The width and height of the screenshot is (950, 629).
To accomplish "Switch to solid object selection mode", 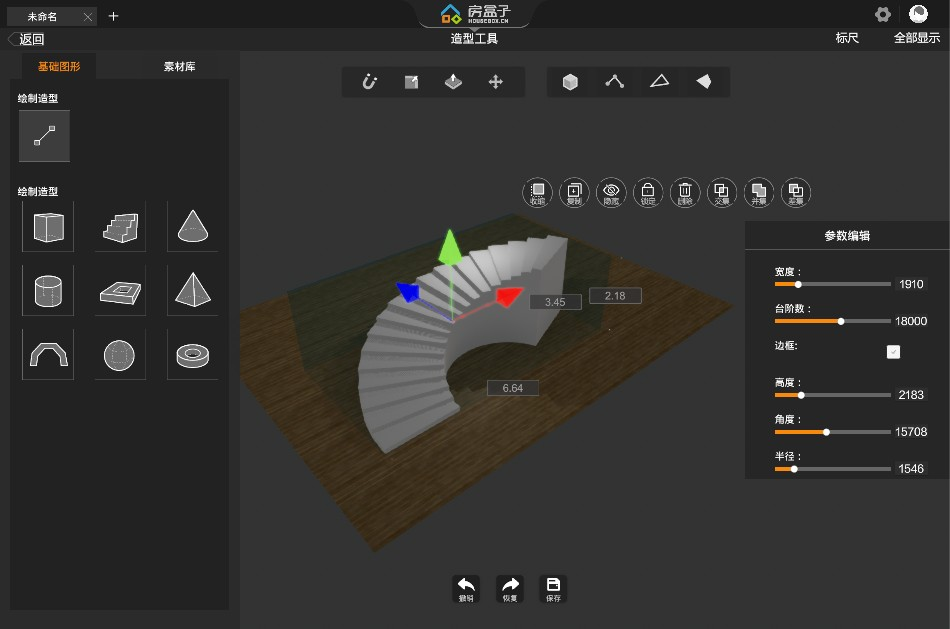I will coord(570,82).
